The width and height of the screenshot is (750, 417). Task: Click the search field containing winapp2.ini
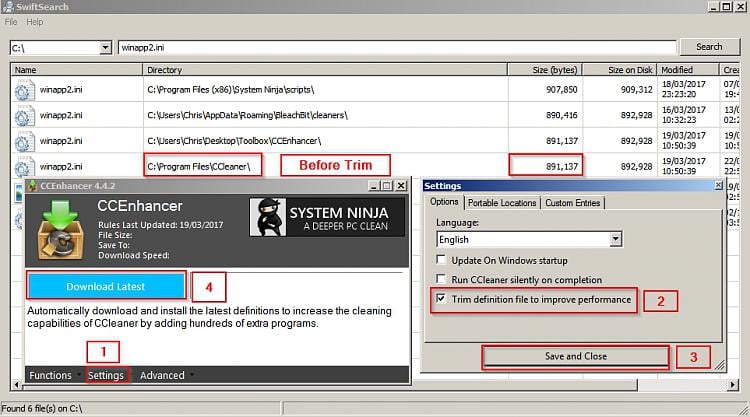(397, 48)
